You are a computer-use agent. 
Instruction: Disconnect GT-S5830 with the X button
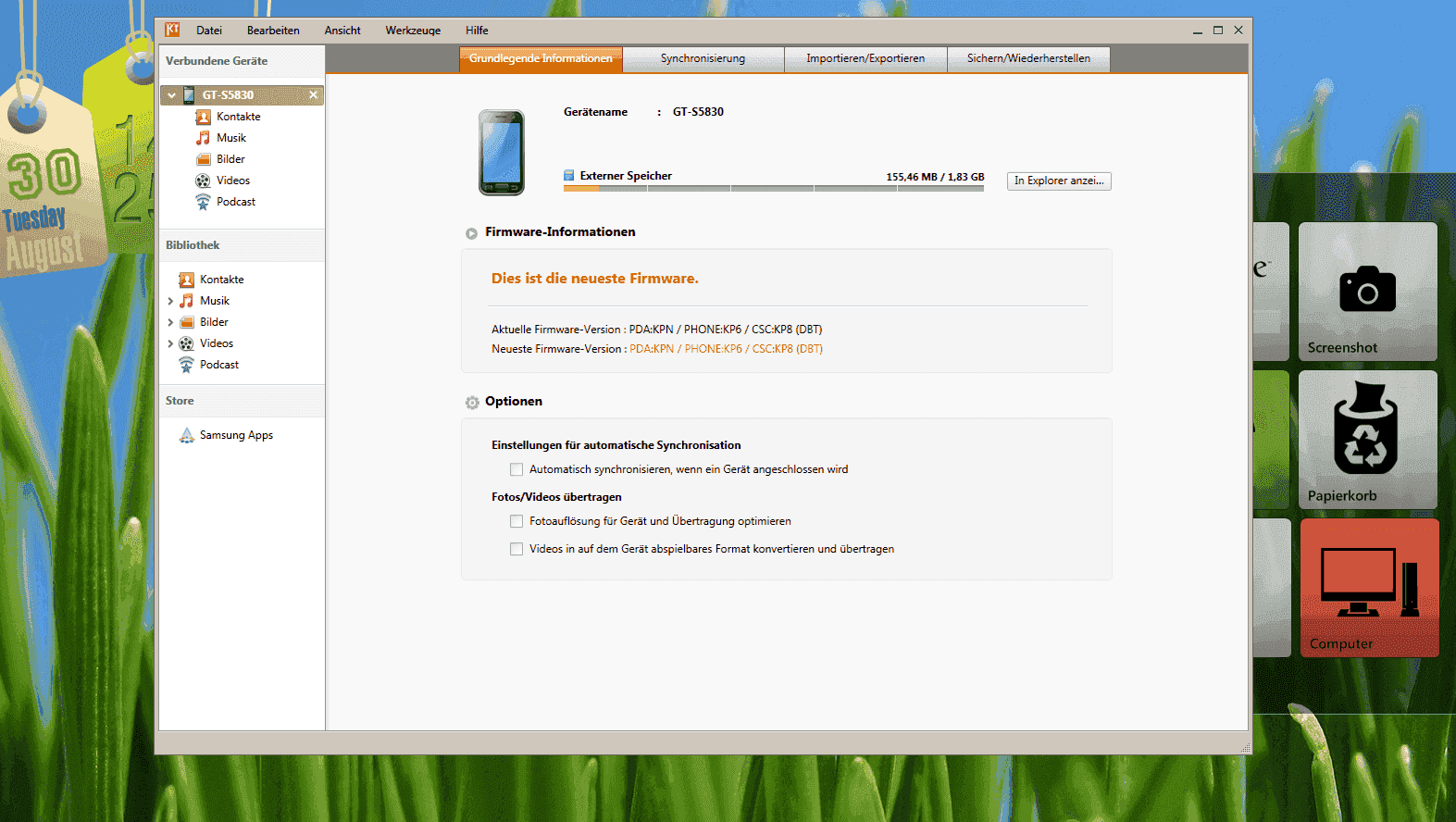(313, 94)
